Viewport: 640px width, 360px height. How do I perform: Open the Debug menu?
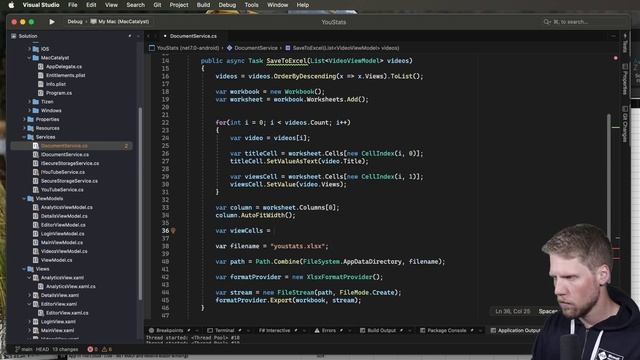point(227,5)
